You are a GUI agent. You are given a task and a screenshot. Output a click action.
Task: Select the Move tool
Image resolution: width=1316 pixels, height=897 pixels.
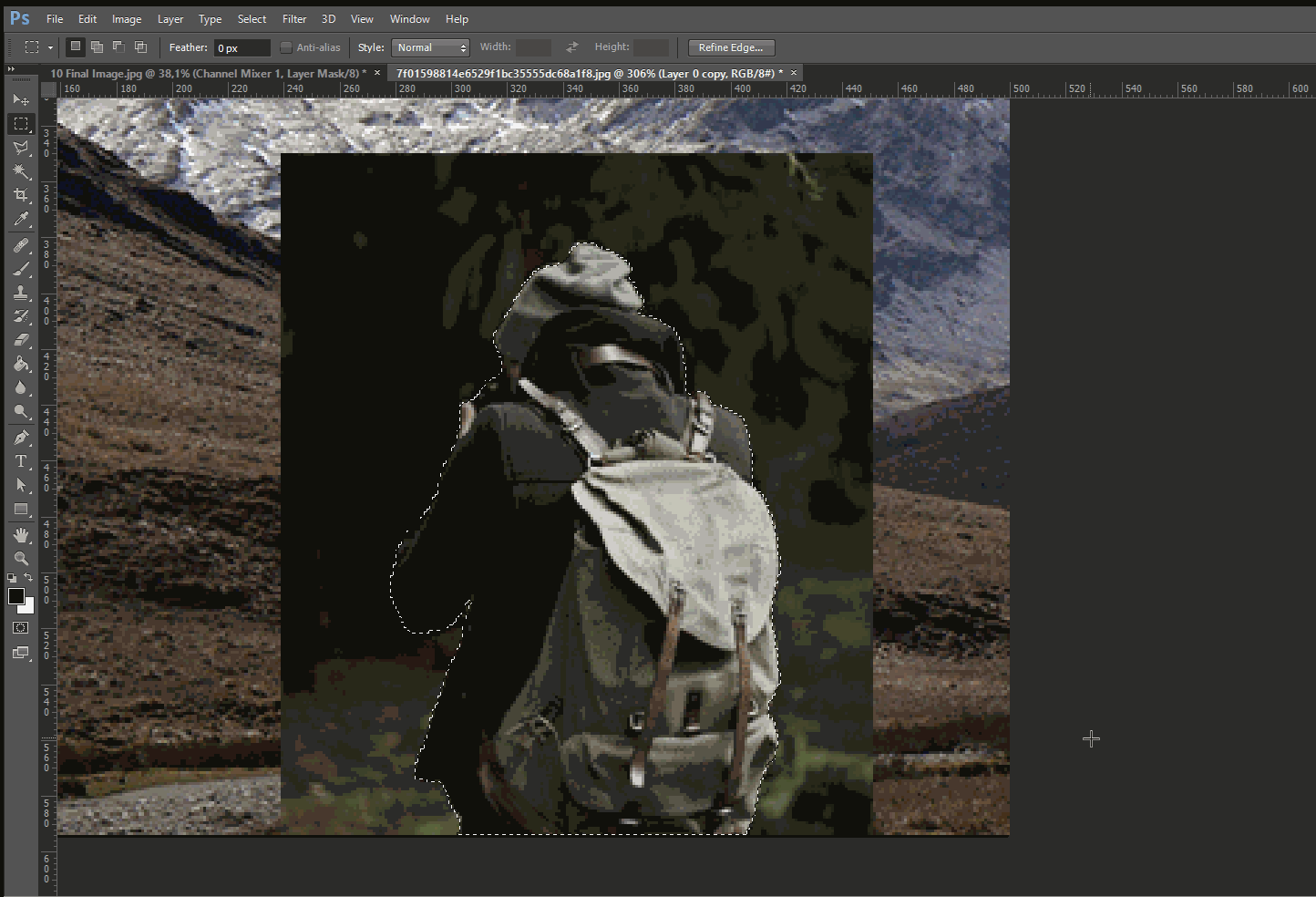pyautogui.click(x=21, y=99)
